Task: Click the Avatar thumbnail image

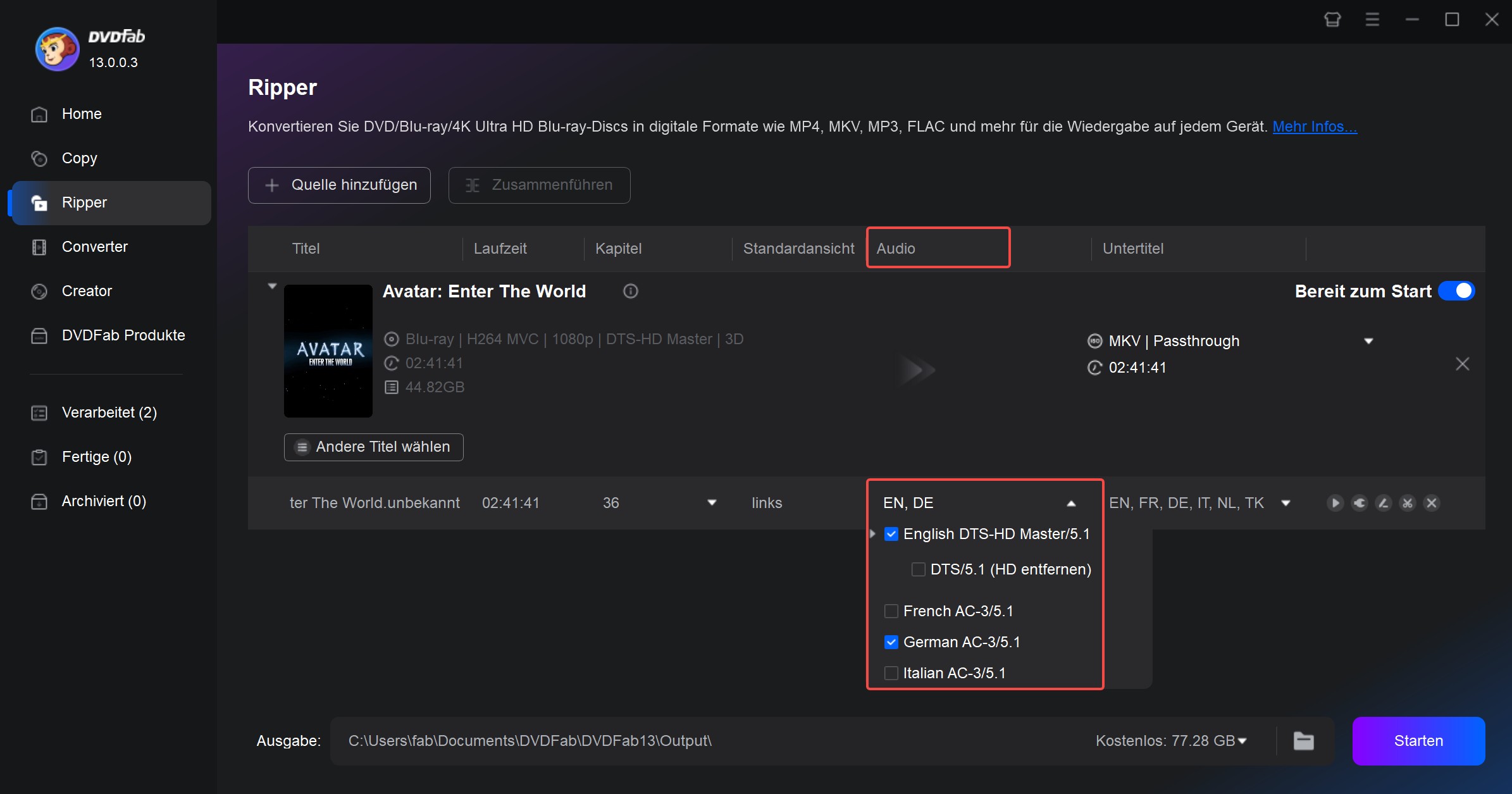Action: [328, 350]
